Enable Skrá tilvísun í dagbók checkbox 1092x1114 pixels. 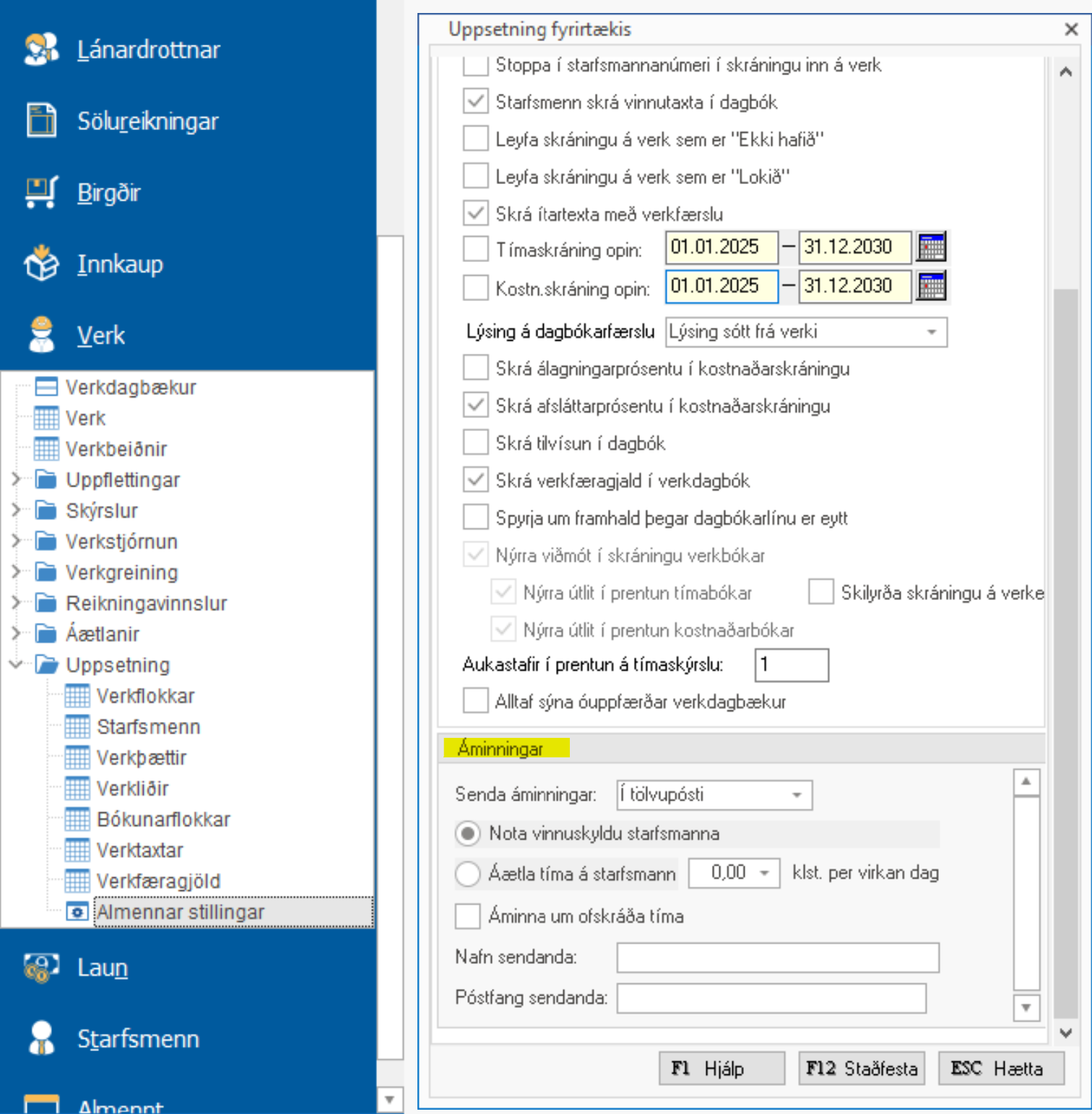(475, 443)
